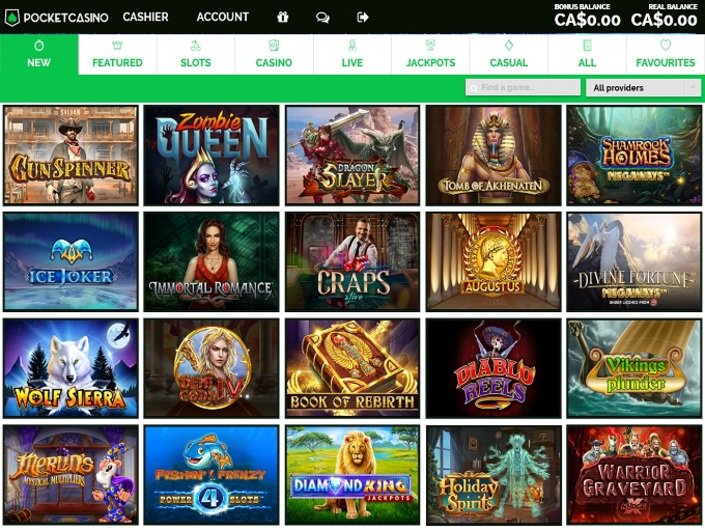Open the Cashier menu
Screen dimensions: 705x530
tap(145, 17)
